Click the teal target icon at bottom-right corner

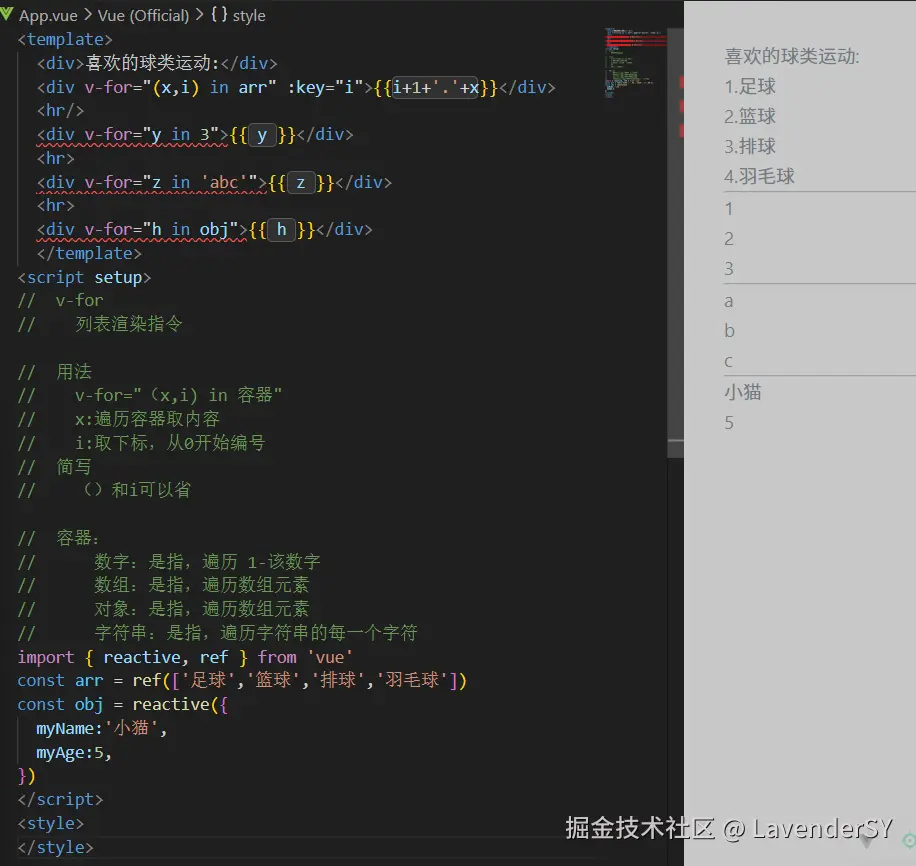pos(908,841)
